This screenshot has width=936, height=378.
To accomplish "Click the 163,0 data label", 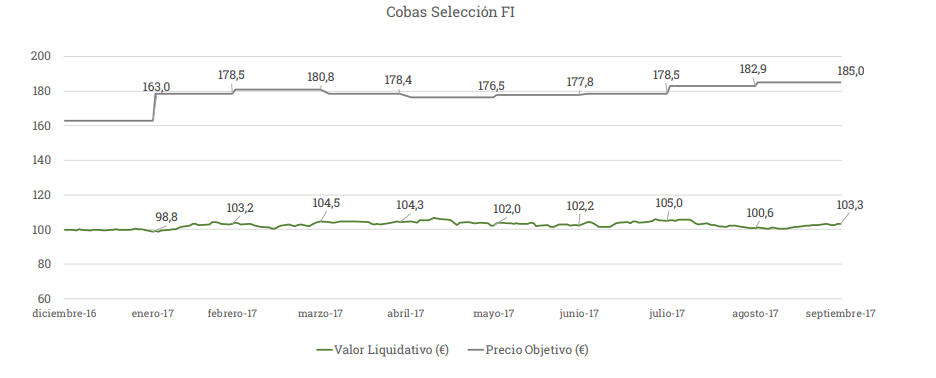I will pyautogui.click(x=156, y=87).
